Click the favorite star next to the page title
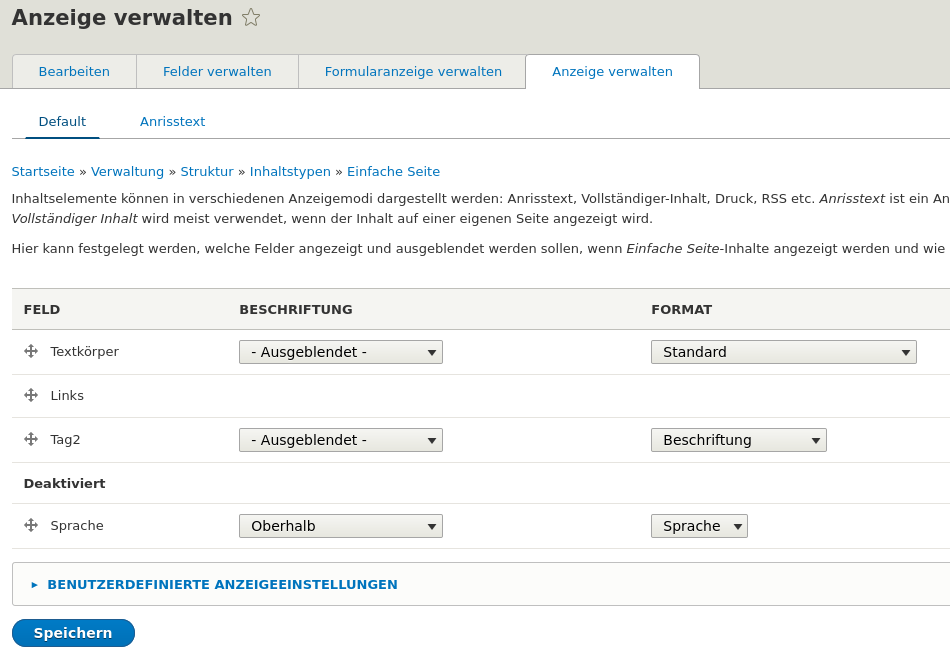 251,17
